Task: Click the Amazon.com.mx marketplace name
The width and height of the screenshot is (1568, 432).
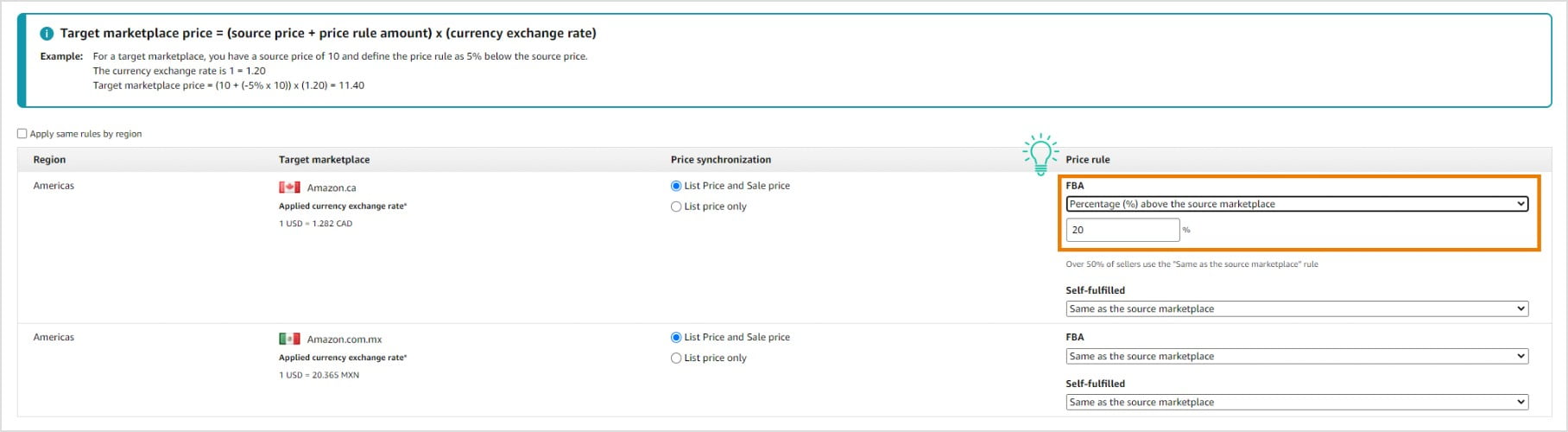Action: pyautogui.click(x=345, y=340)
